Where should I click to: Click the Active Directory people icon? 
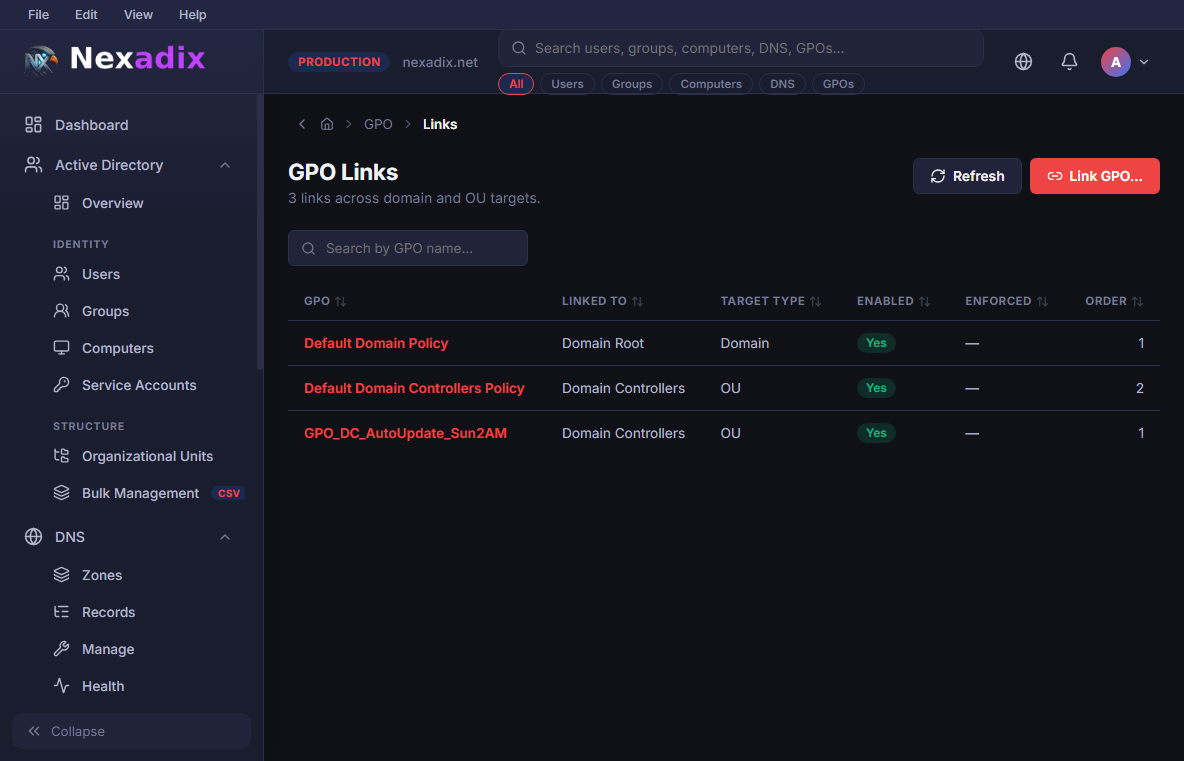[x=33, y=165]
